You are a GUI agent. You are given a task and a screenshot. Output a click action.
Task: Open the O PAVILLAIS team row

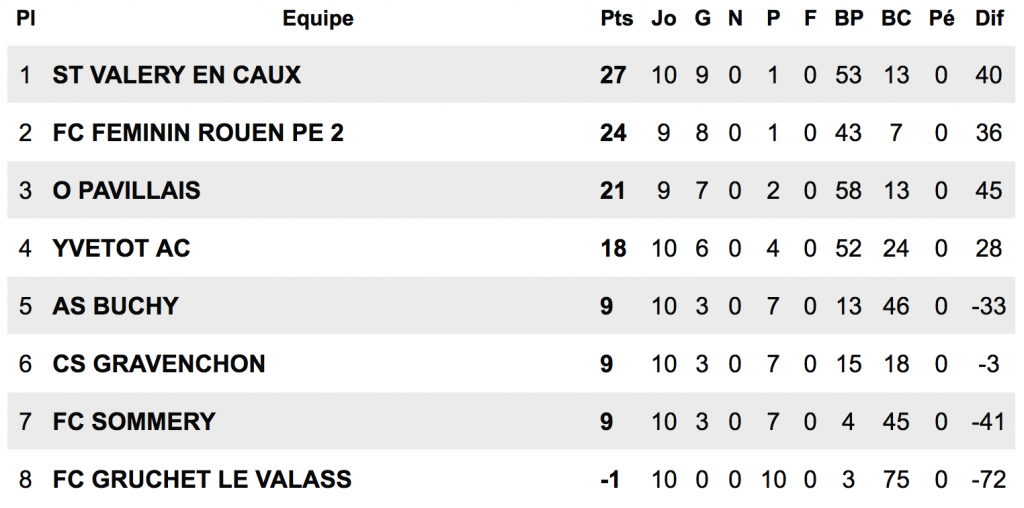point(126,191)
